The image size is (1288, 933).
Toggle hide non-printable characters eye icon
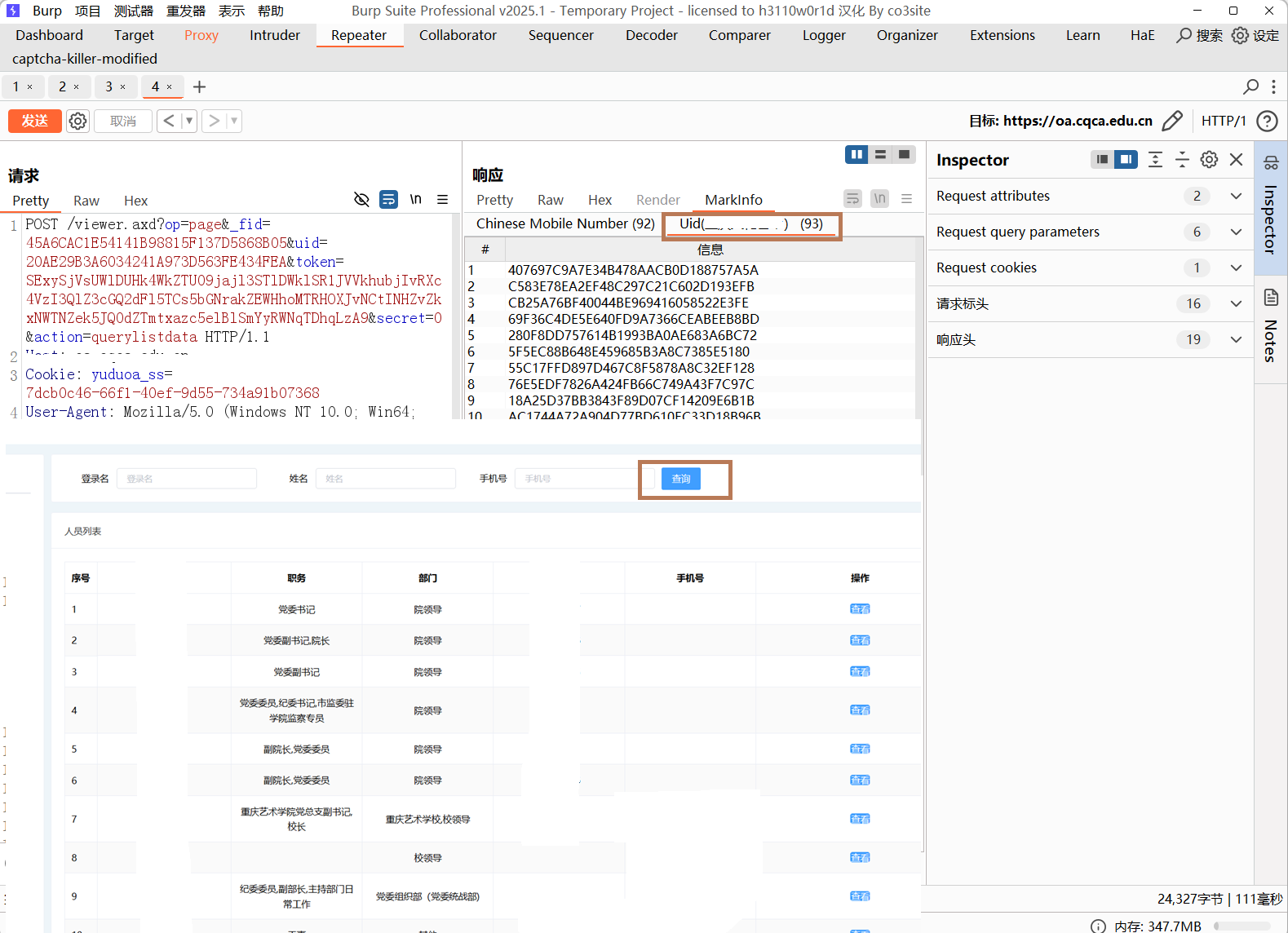pyautogui.click(x=361, y=200)
